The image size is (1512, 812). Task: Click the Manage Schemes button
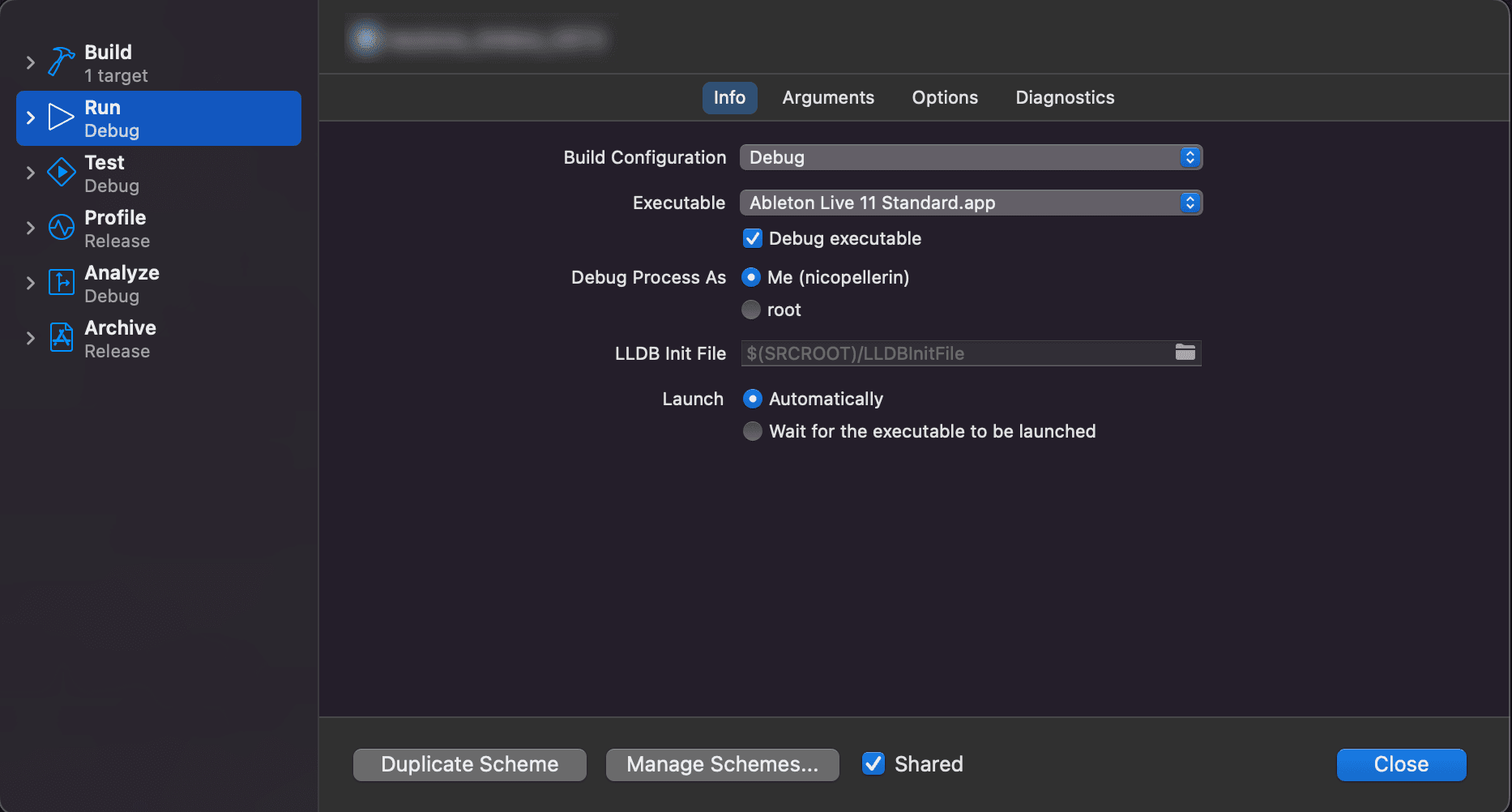(722, 764)
